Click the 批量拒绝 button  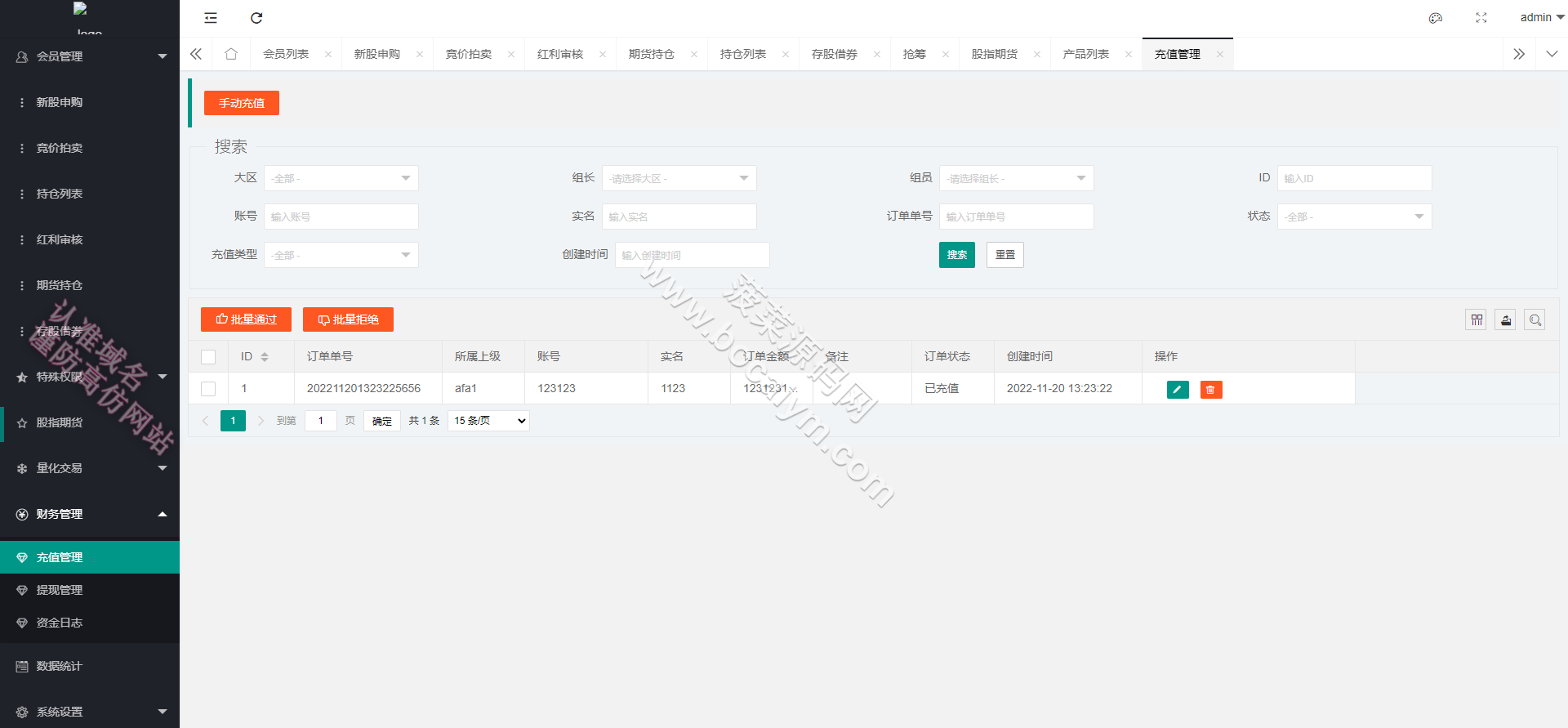(348, 319)
